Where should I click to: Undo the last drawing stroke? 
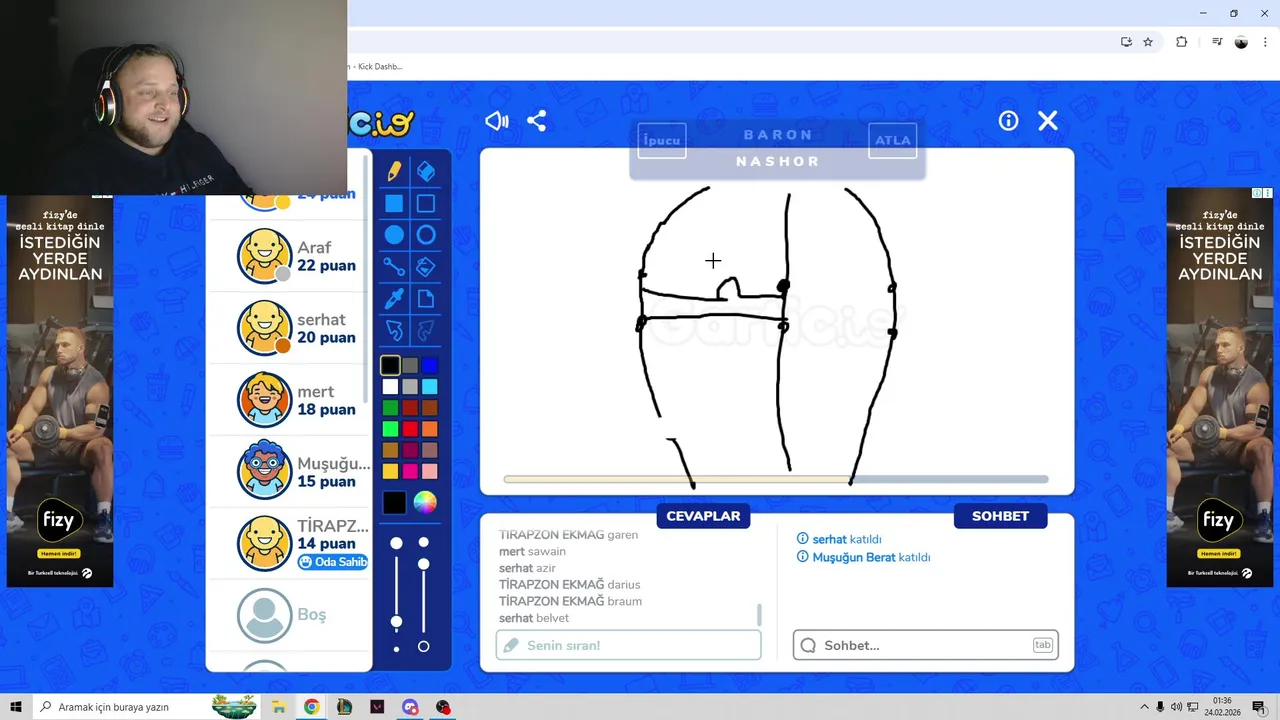[394, 330]
